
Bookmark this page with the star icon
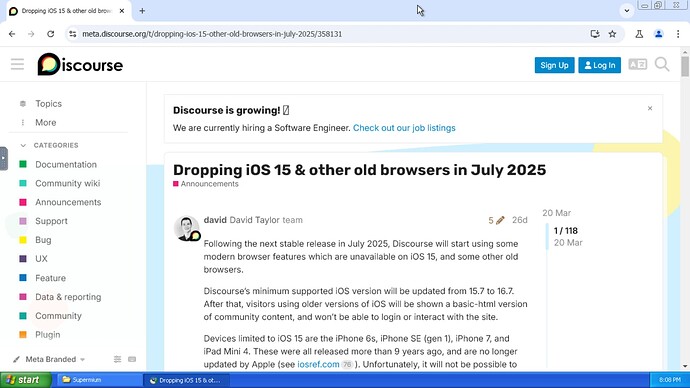tap(612, 34)
